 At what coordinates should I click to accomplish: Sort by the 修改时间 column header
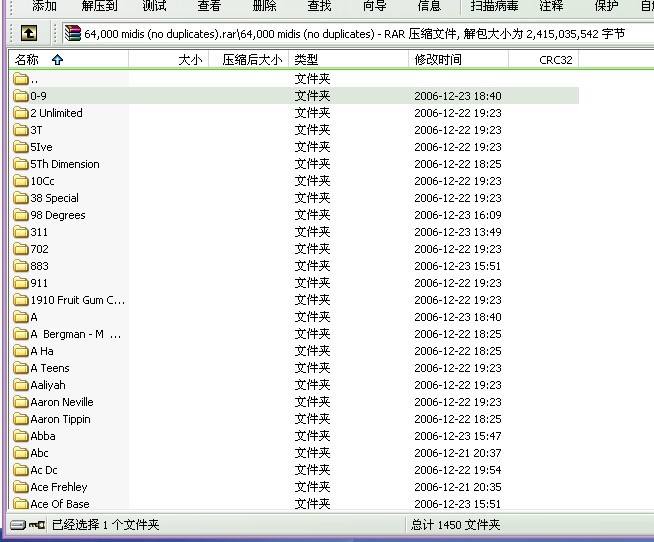click(458, 60)
